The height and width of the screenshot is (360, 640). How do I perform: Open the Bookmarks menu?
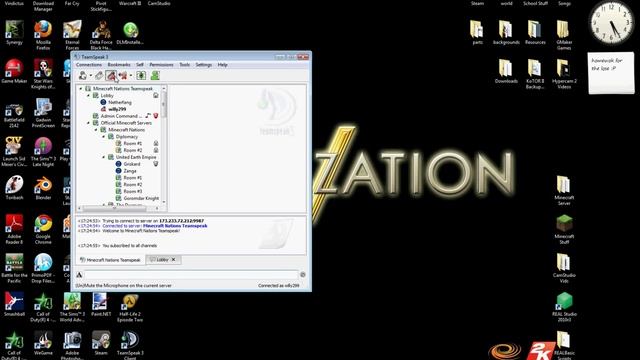pyautogui.click(x=119, y=64)
